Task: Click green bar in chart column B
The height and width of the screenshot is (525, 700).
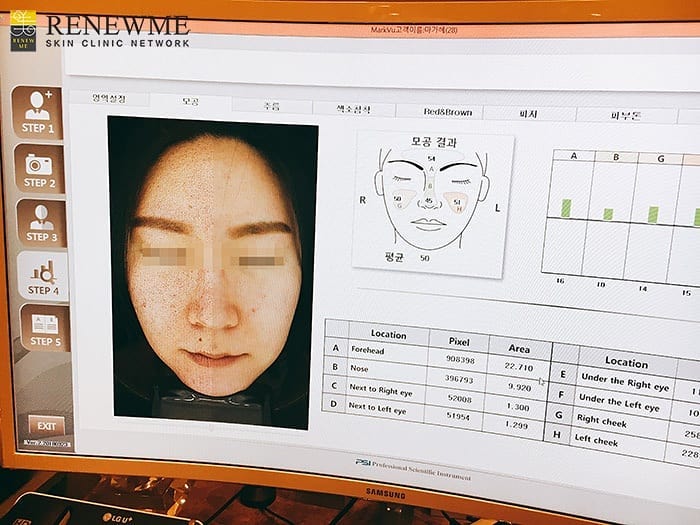Action: click(608, 214)
